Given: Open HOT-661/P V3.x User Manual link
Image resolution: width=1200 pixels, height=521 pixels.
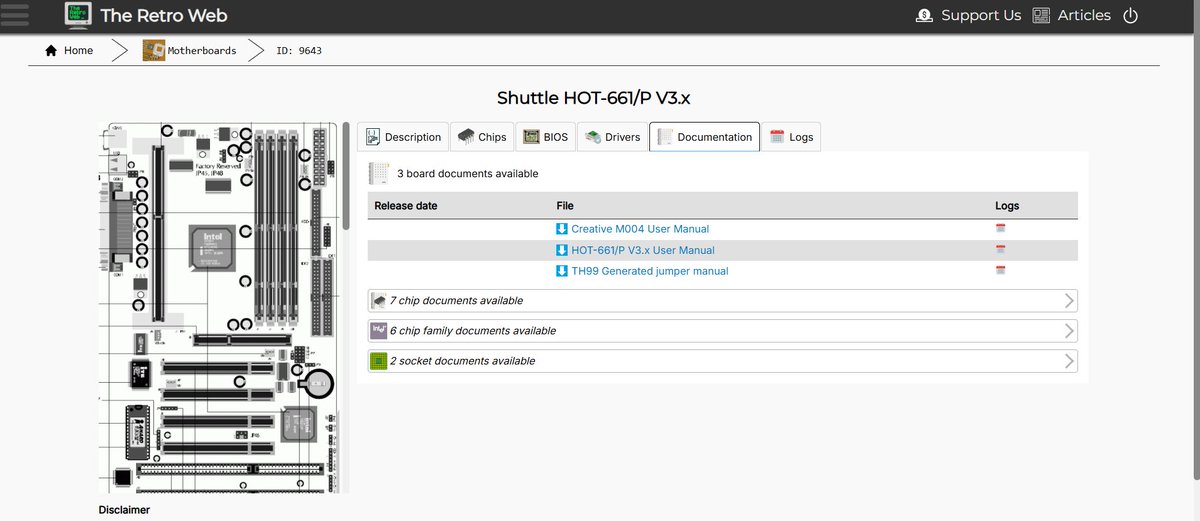Looking at the screenshot, I should pyautogui.click(x=643, y=250).
